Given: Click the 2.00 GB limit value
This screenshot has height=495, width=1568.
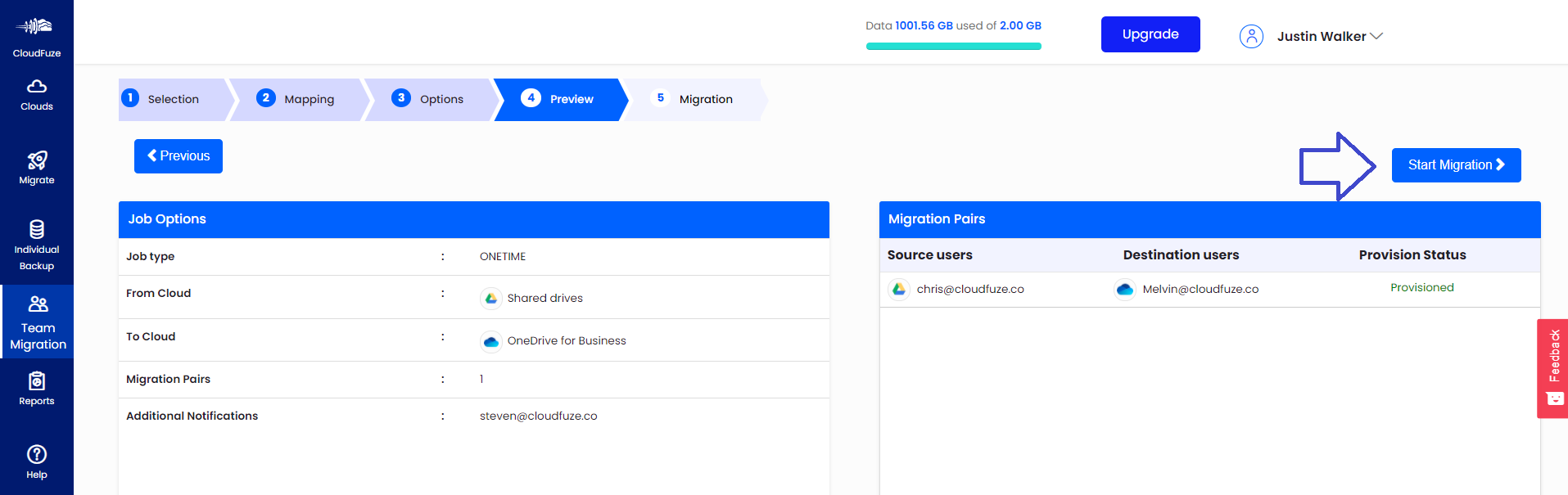Looking at the screenshot, I should (1020, 25).
